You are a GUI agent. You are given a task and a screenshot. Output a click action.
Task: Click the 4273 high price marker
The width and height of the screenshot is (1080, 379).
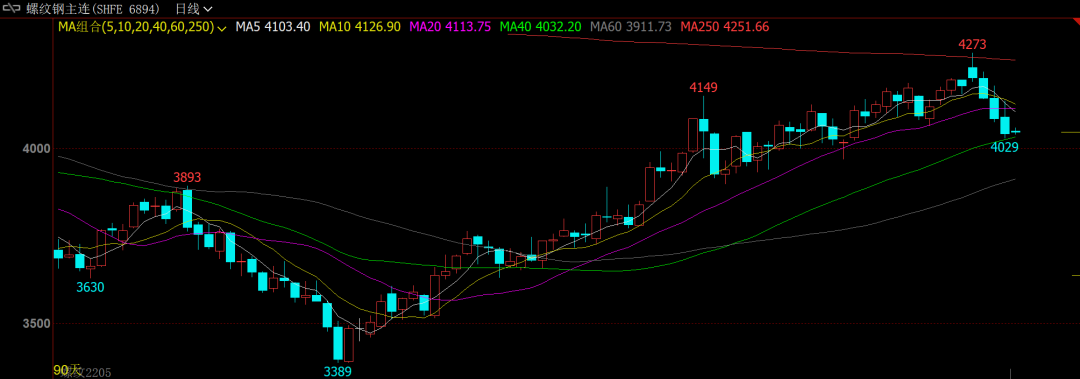click(973, 45)
